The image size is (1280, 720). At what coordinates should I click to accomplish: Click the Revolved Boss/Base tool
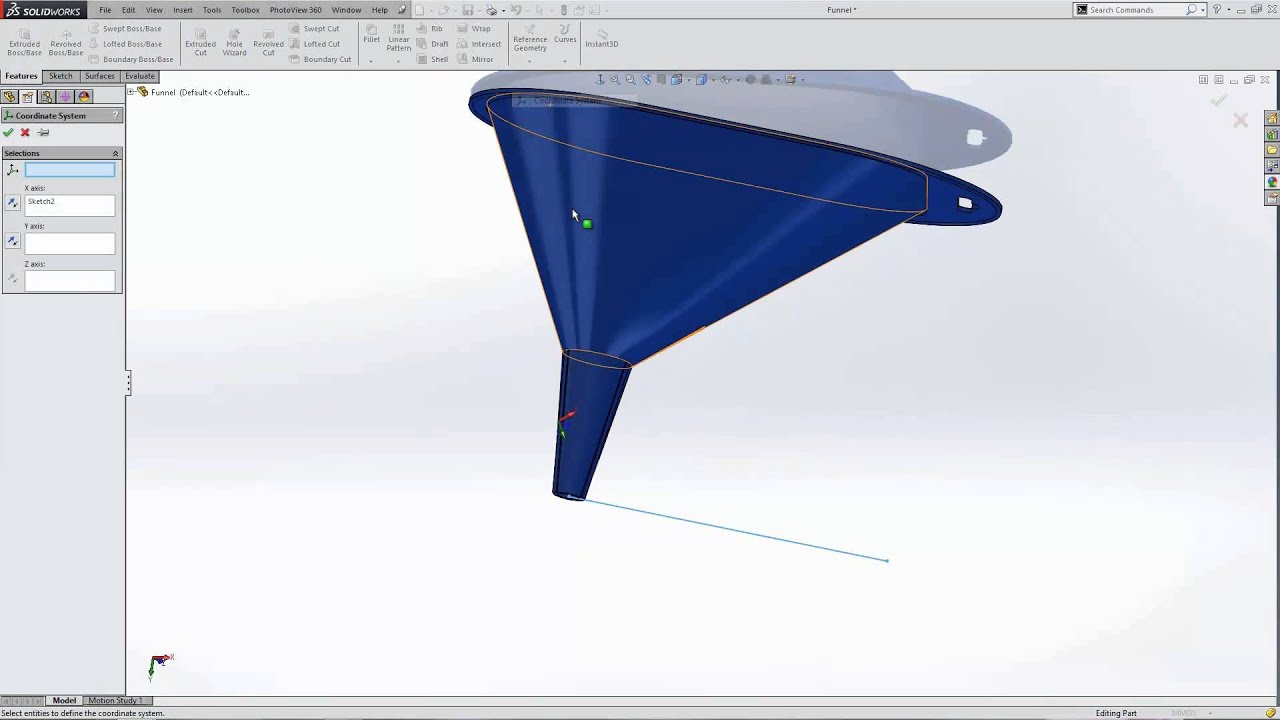(66, 42)
